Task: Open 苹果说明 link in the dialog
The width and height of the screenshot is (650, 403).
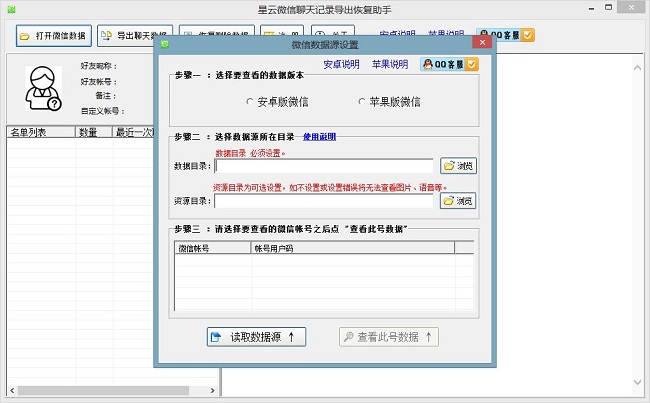Action: point(390,64)
